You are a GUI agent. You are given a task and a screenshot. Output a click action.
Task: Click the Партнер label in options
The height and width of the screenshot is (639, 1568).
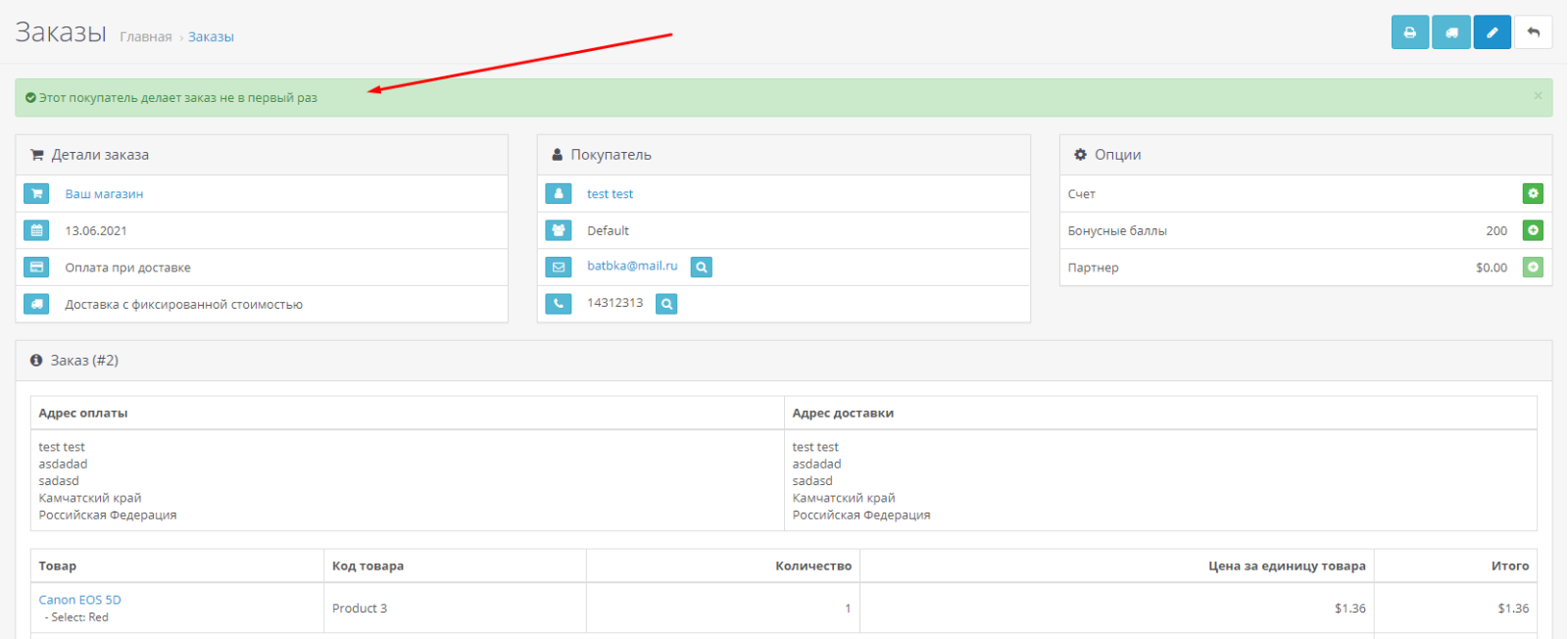pos(1093,268)
